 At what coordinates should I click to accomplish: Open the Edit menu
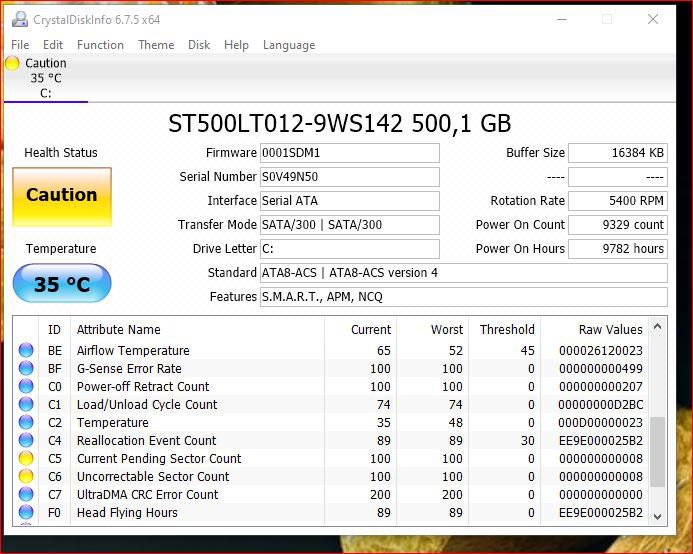(x=53, y=45)
